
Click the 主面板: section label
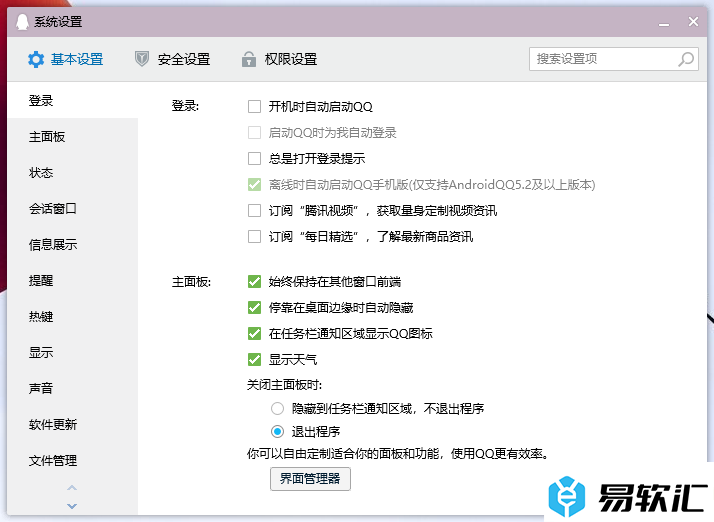click(191, 282)
